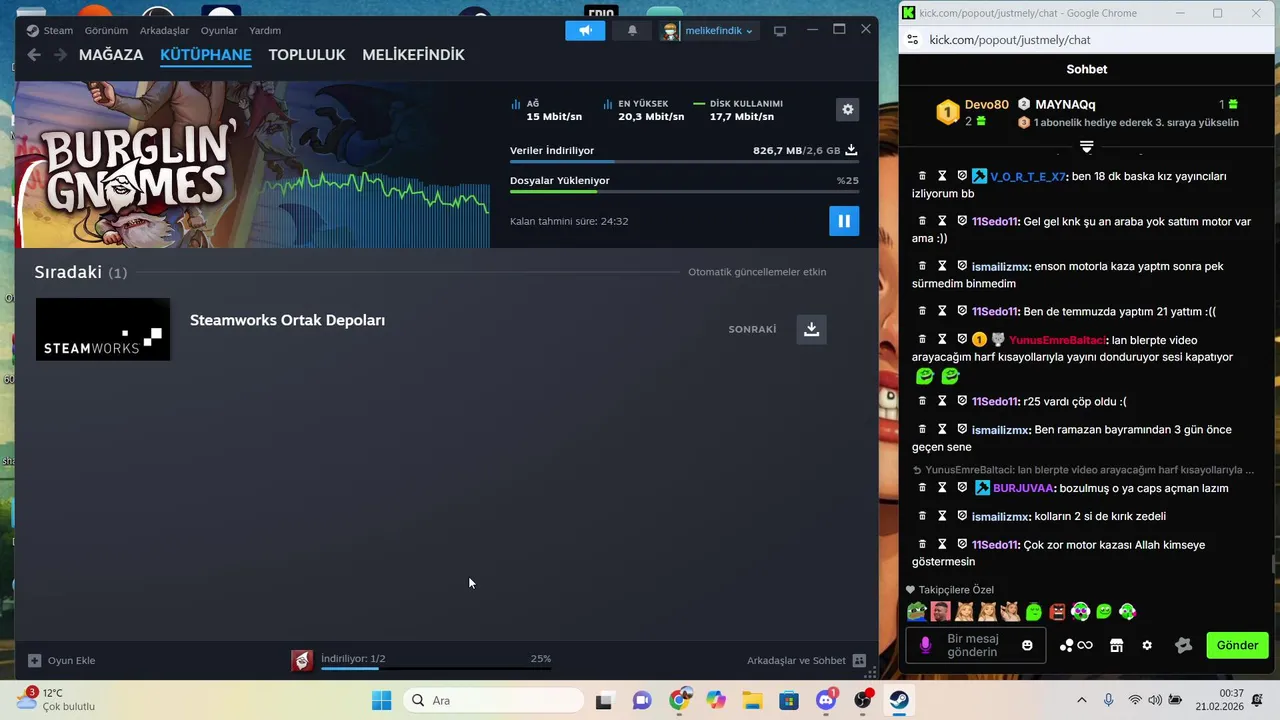Click shield icon on 'kolların 2 si' message
The image size is (1280, 720).
962,516
